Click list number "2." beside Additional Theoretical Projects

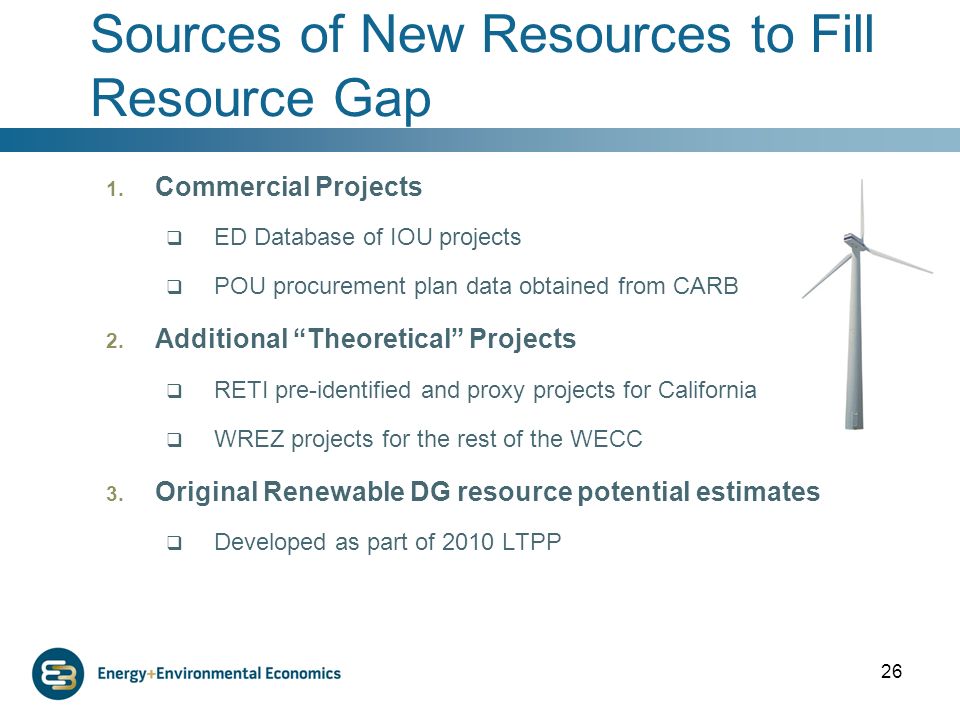pos(115,341)
